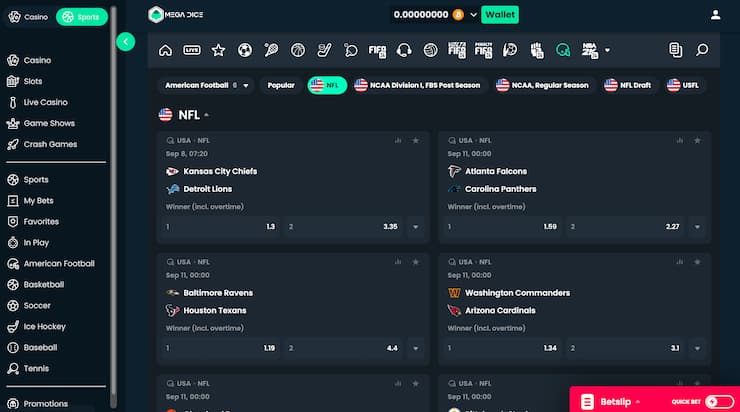The width and height of the screenshot is (740, 412).
Task: Select the basketball sport icon
Action: coord(297,50)
